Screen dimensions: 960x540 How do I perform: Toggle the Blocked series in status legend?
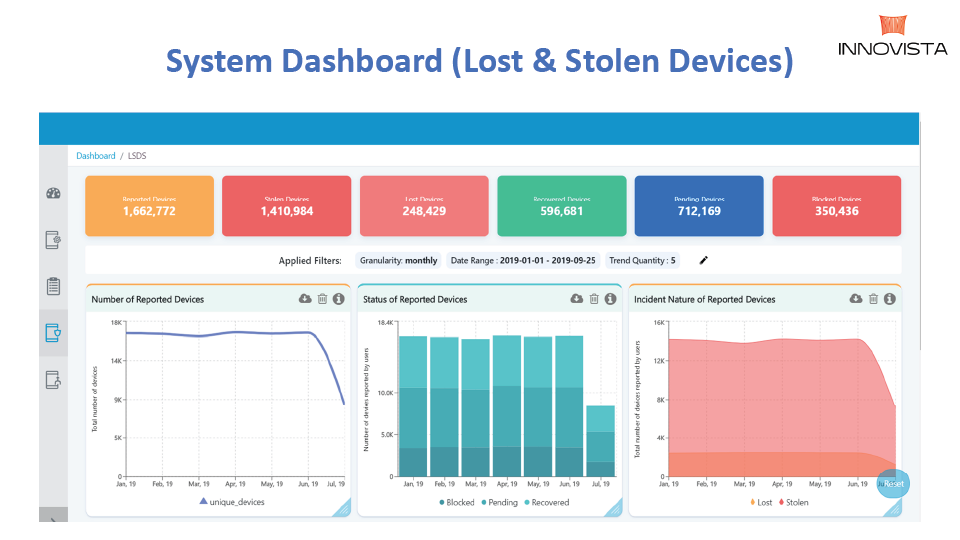456,502
